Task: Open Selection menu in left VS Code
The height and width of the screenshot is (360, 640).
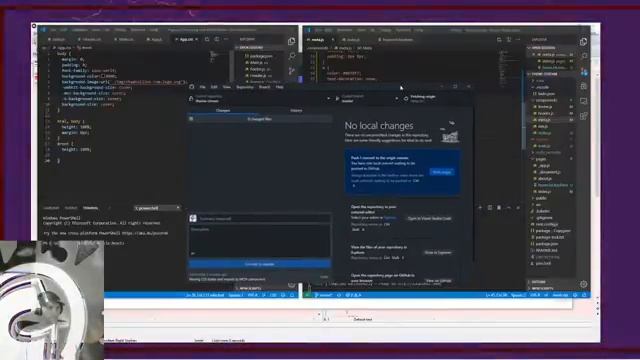Action: [80, 30]
